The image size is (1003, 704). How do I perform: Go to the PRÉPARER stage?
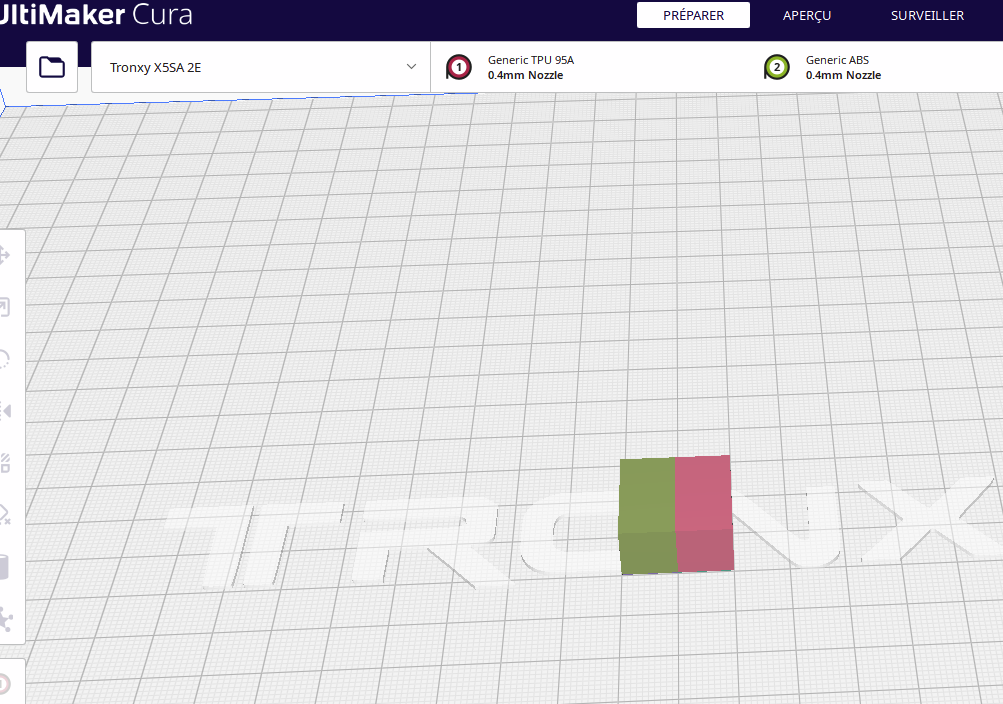click(693, 15)
